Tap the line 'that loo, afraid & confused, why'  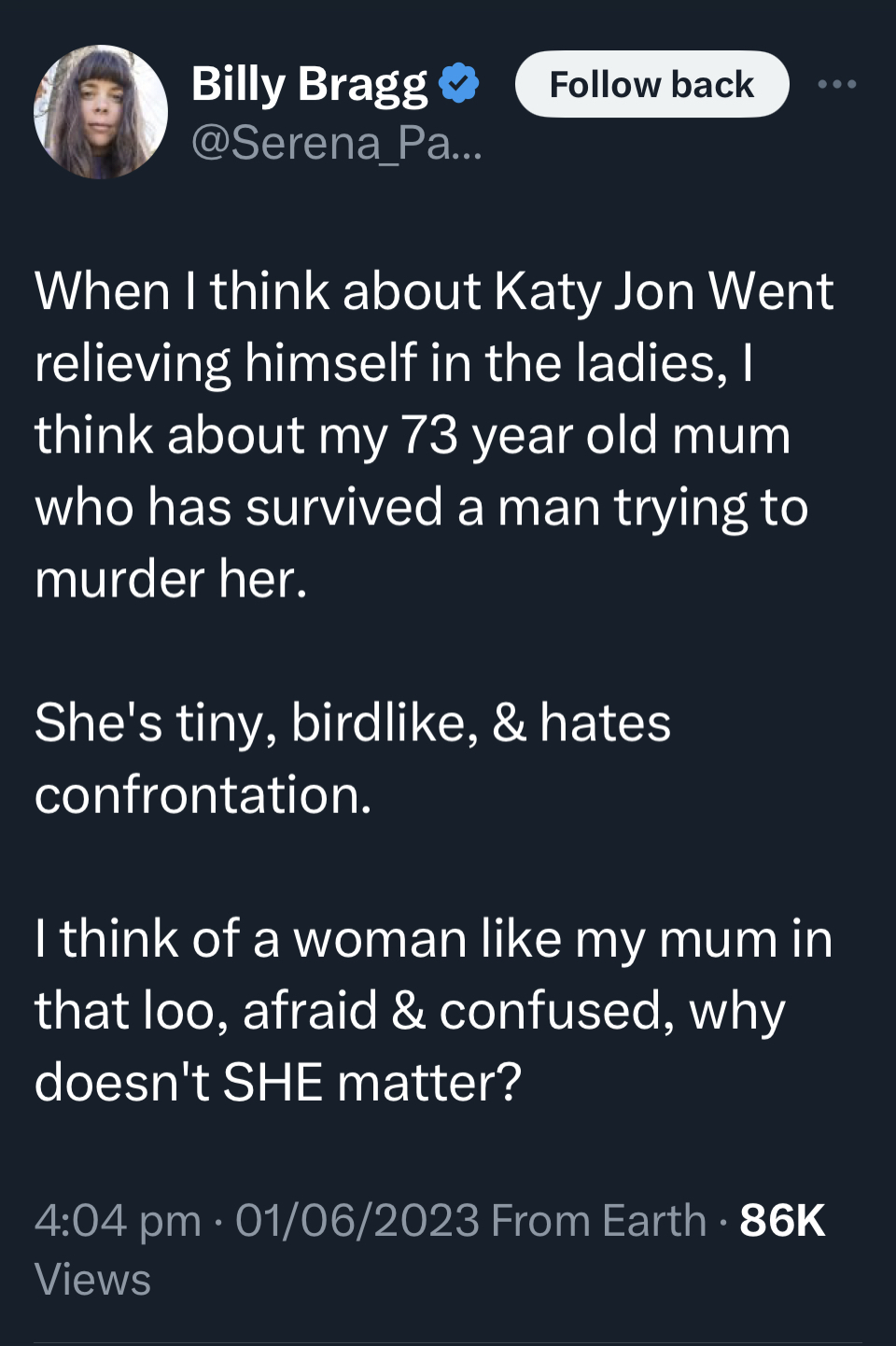[410, 1011]
